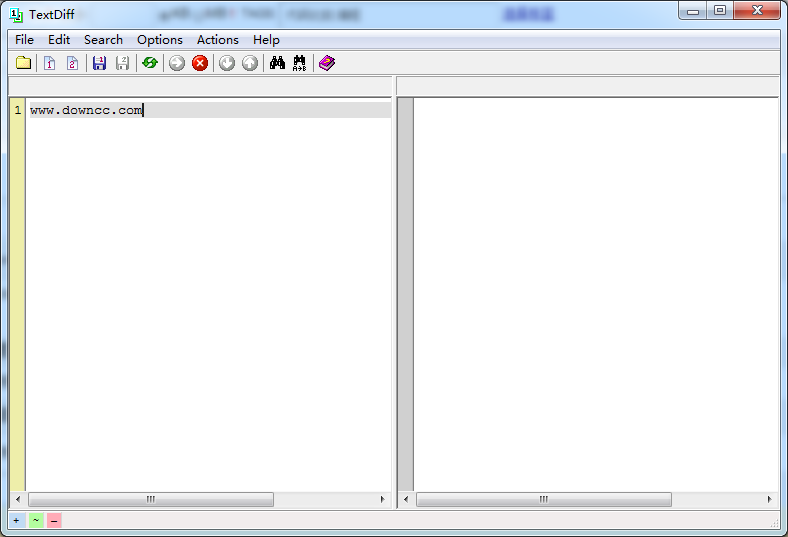
Task: Click the green modified-lines '~' color box
Action: click(36, 520)
